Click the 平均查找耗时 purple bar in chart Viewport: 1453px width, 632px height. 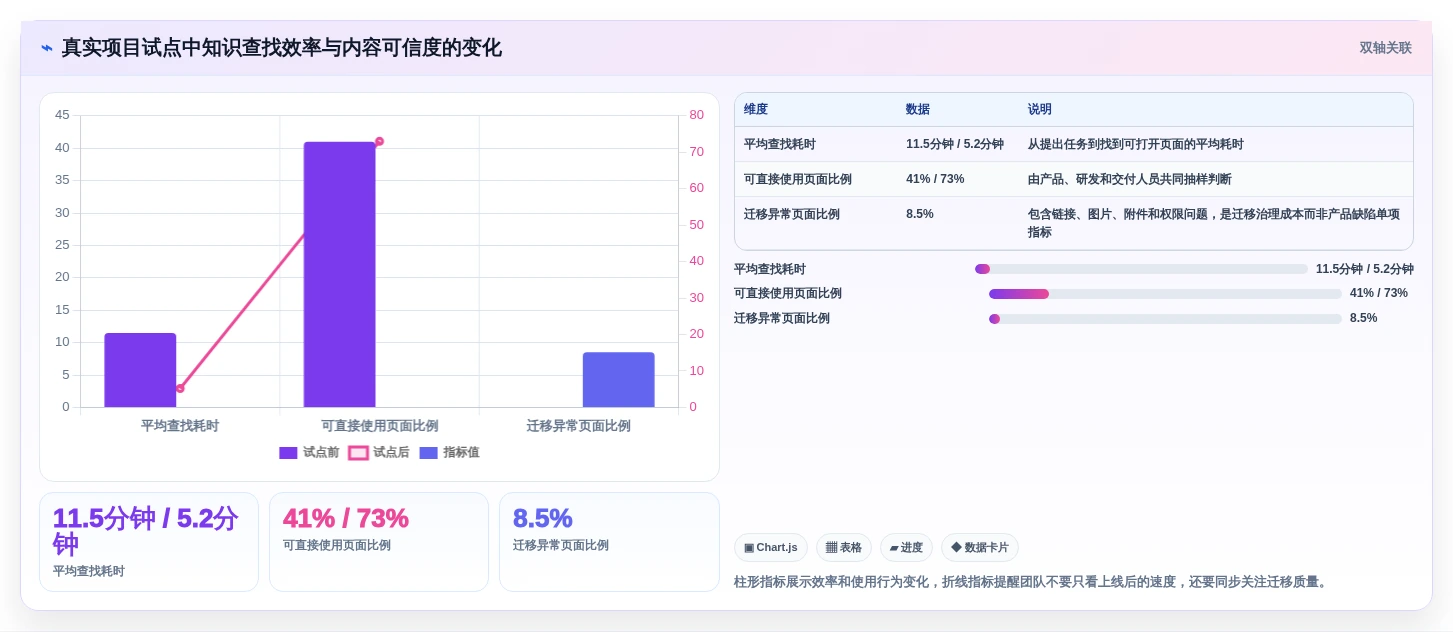click(140, 370)
